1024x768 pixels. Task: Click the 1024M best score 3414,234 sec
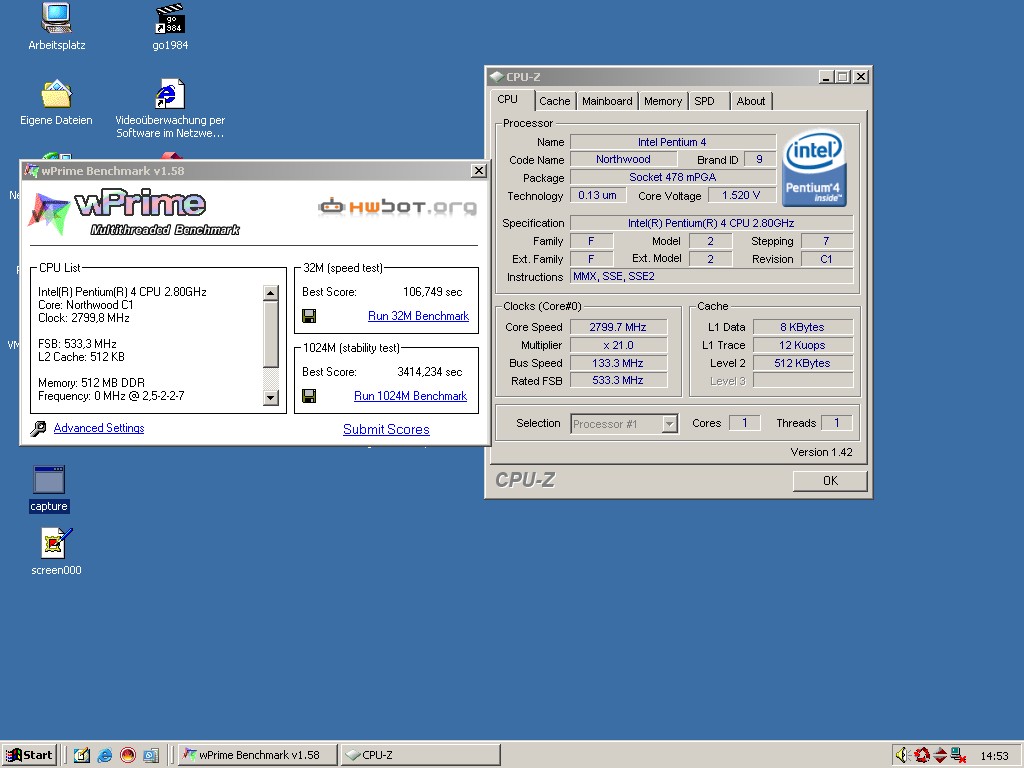coord(430,372)
